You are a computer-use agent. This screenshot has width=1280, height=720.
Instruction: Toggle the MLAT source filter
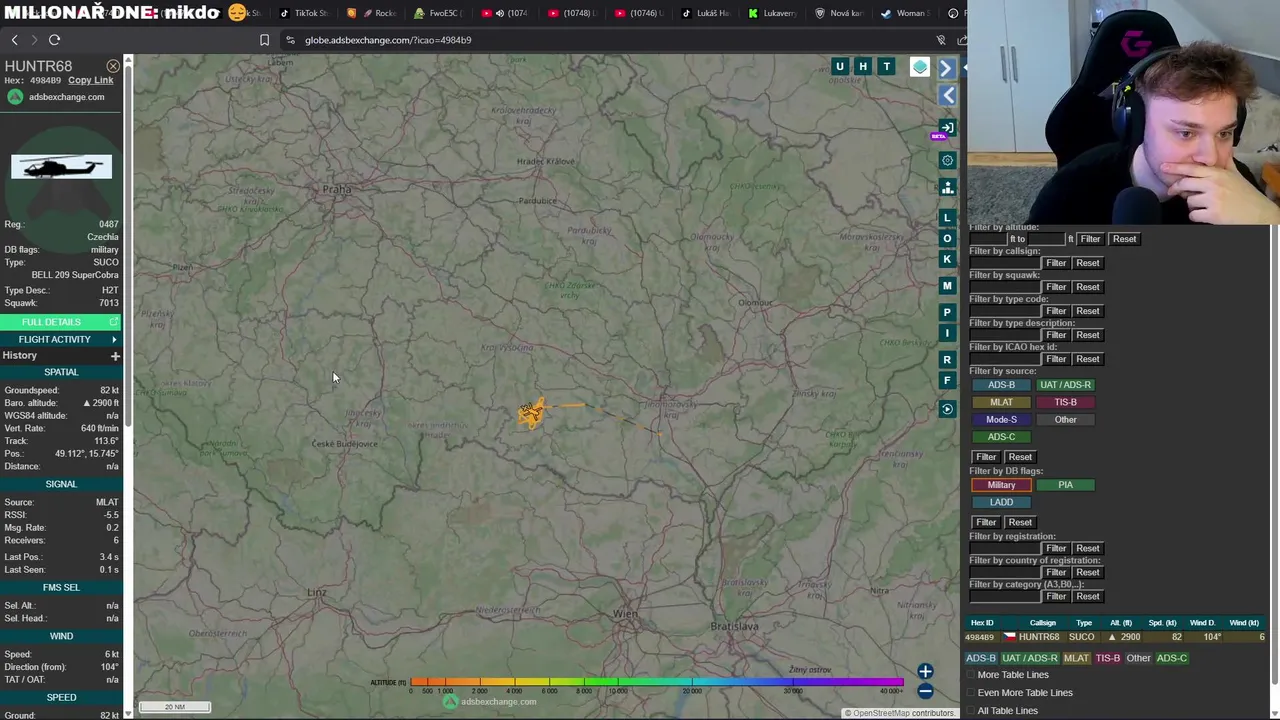pos(1001,402)
